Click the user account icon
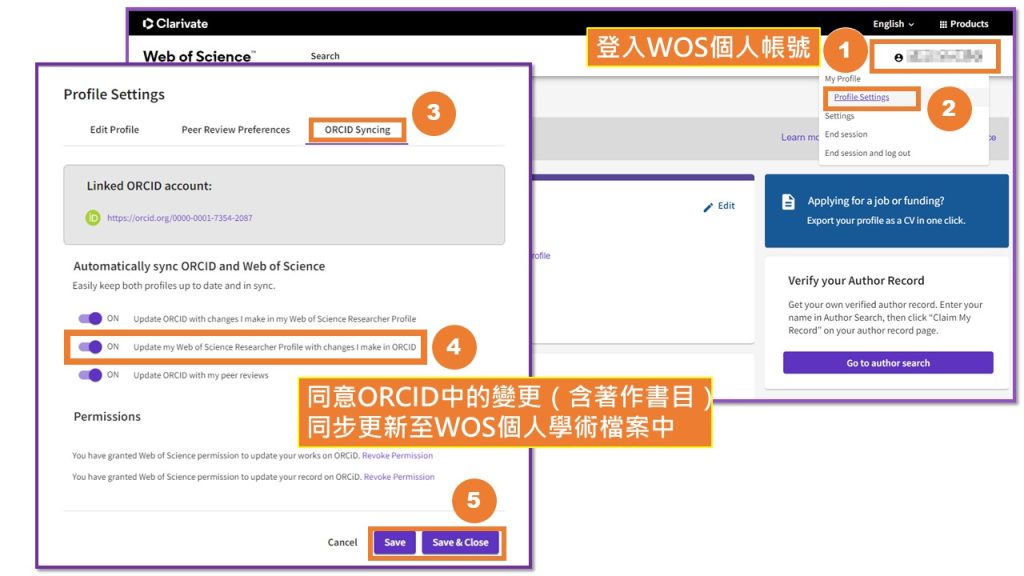 pyautogui.click(x=899, y=57)
